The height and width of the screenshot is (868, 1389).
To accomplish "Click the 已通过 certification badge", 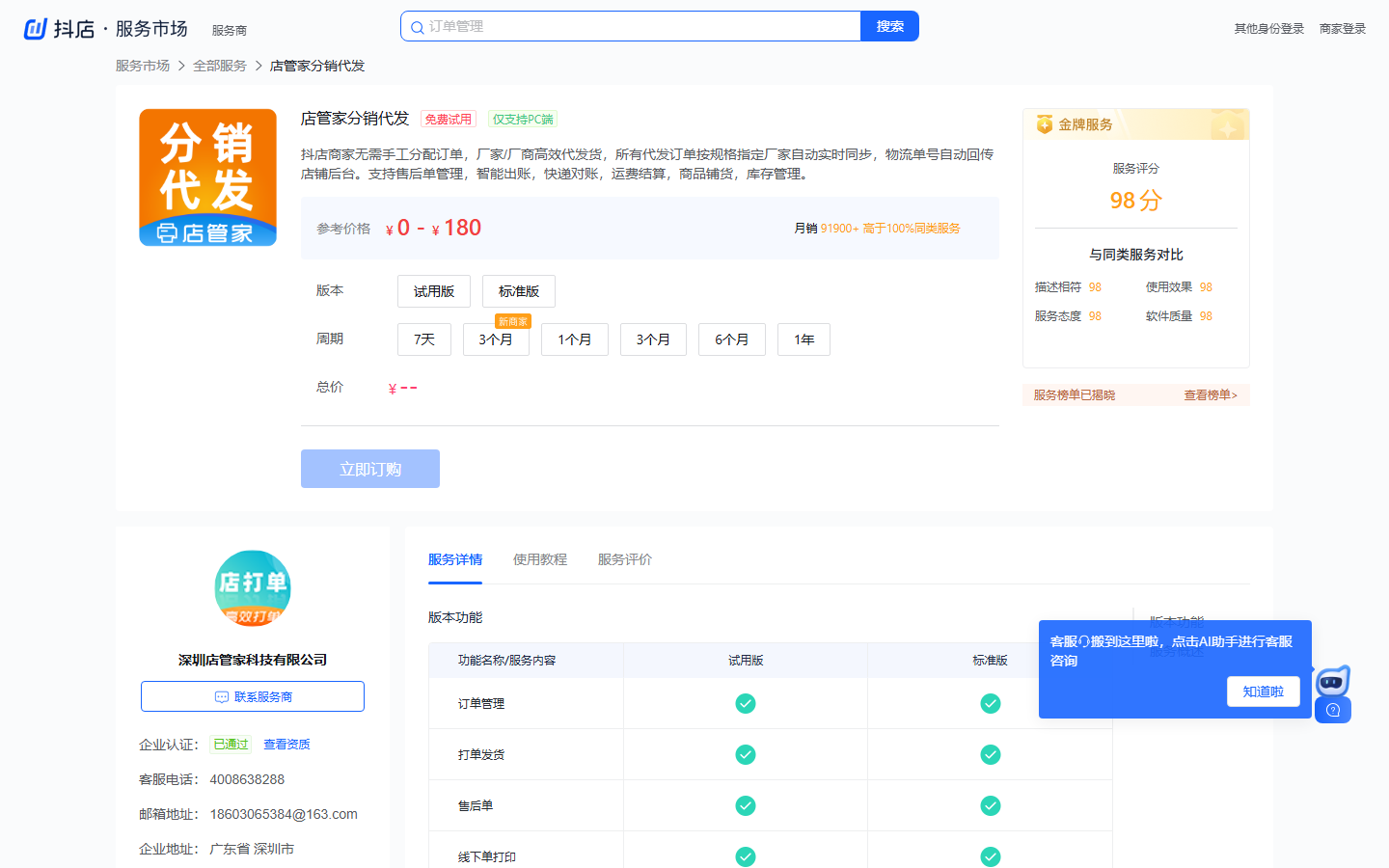I will [x=231, y=745].
